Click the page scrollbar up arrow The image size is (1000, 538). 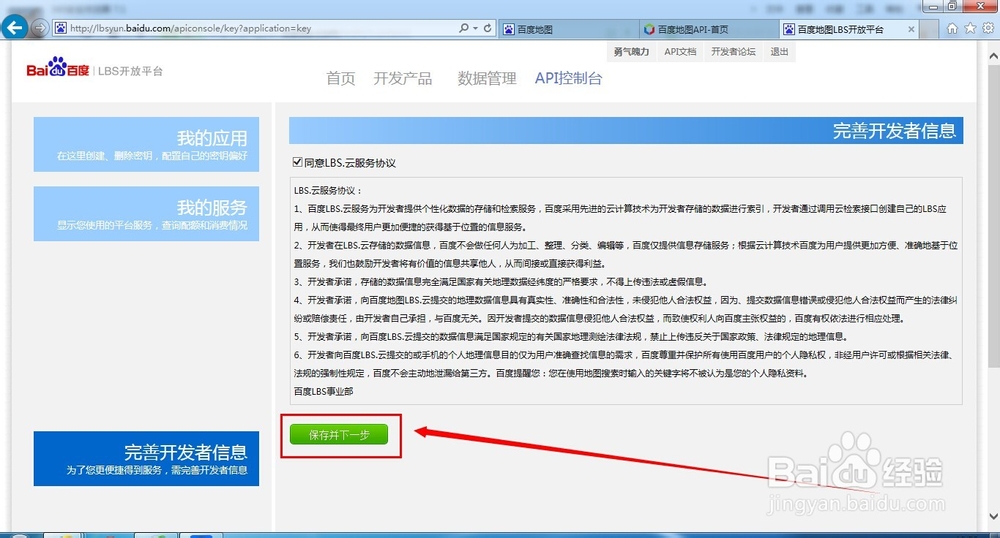coord(993,56)
